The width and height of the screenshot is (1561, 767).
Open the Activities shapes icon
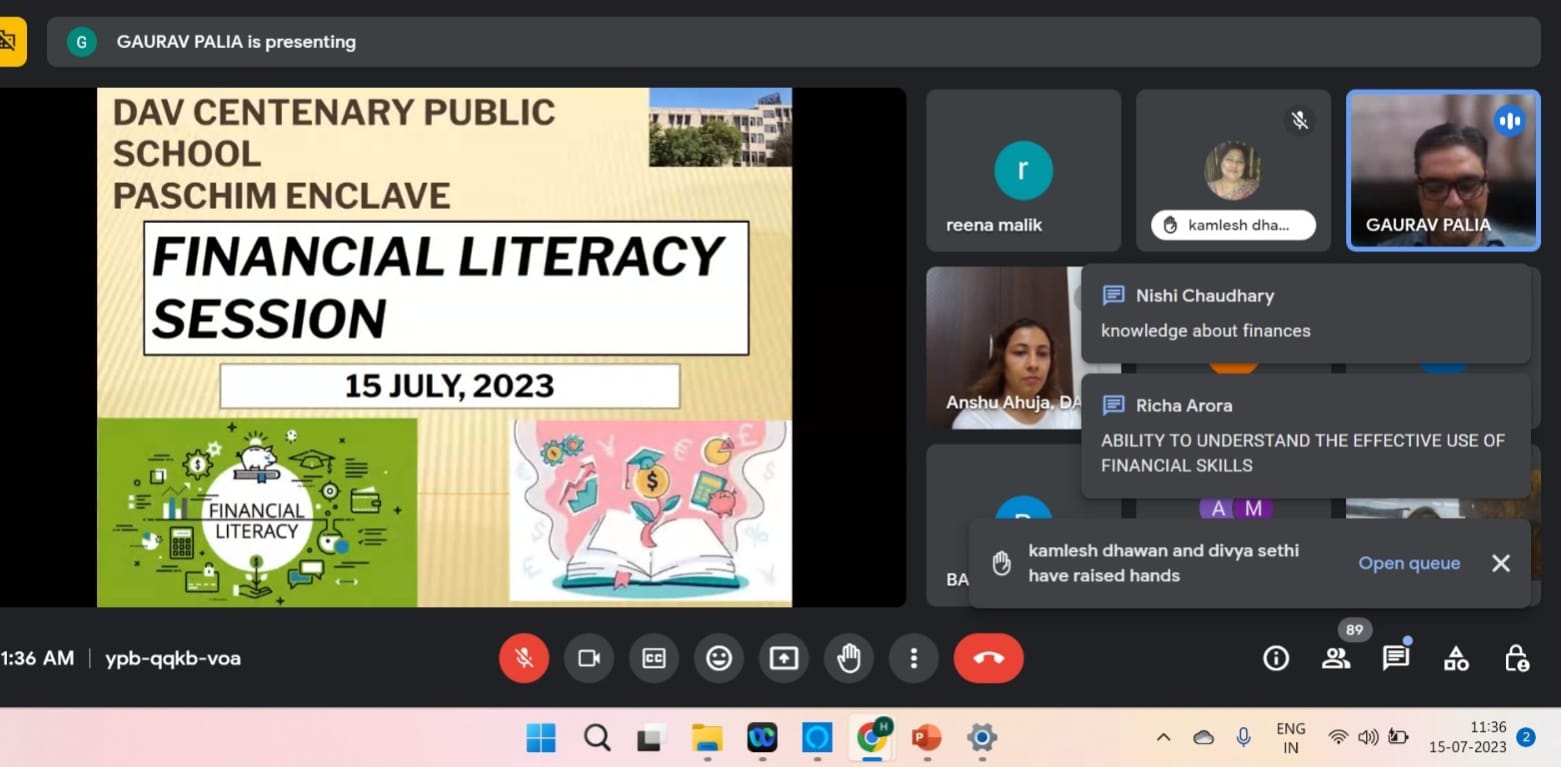[1456, 658]
